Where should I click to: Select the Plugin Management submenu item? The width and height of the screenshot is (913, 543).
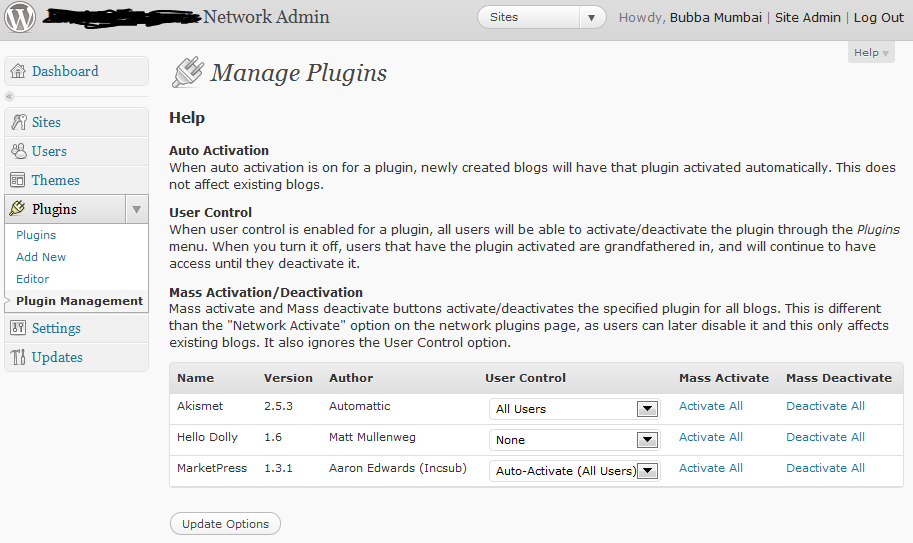79,301
